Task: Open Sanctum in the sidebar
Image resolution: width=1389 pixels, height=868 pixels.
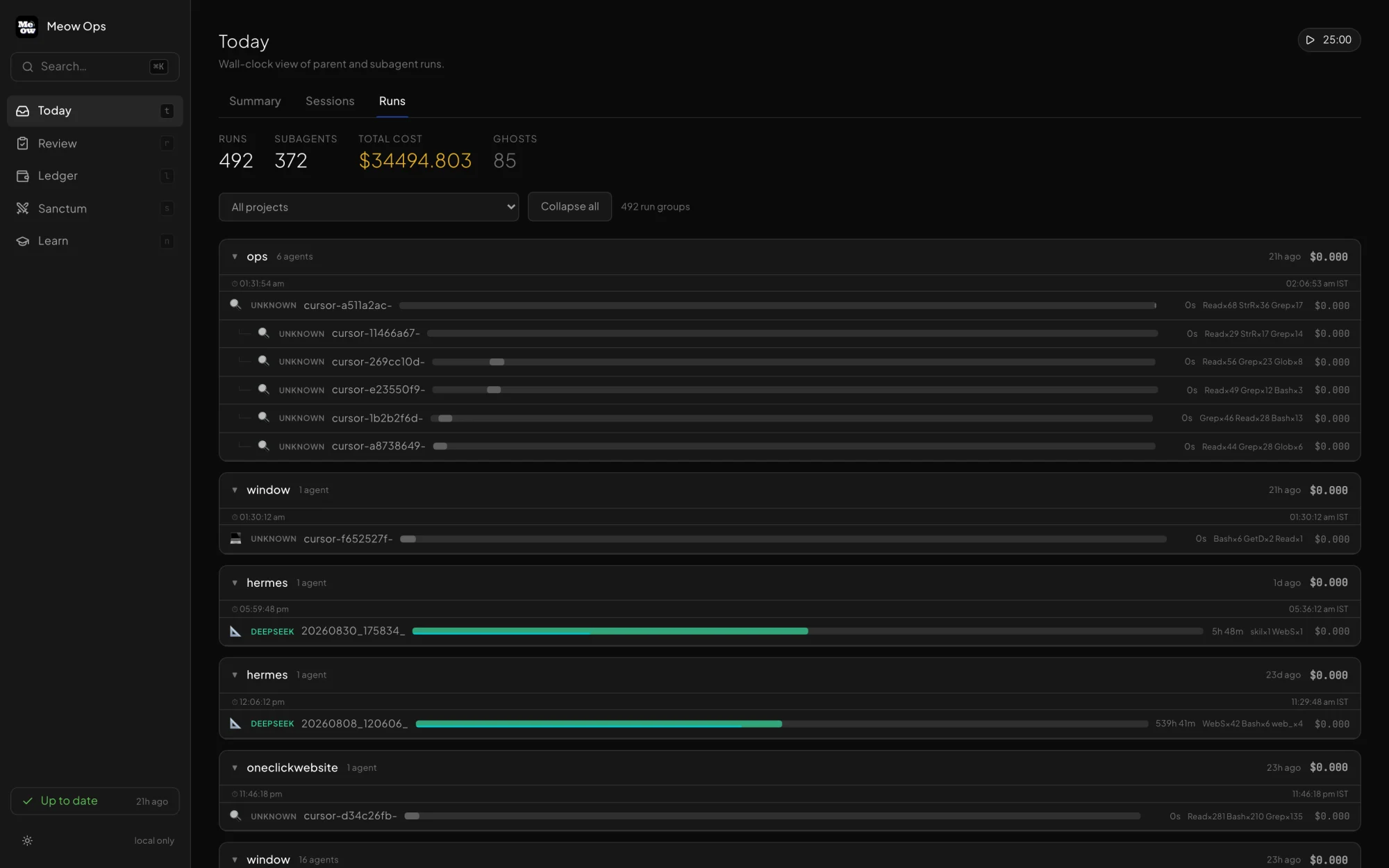Action: (95, 208)
